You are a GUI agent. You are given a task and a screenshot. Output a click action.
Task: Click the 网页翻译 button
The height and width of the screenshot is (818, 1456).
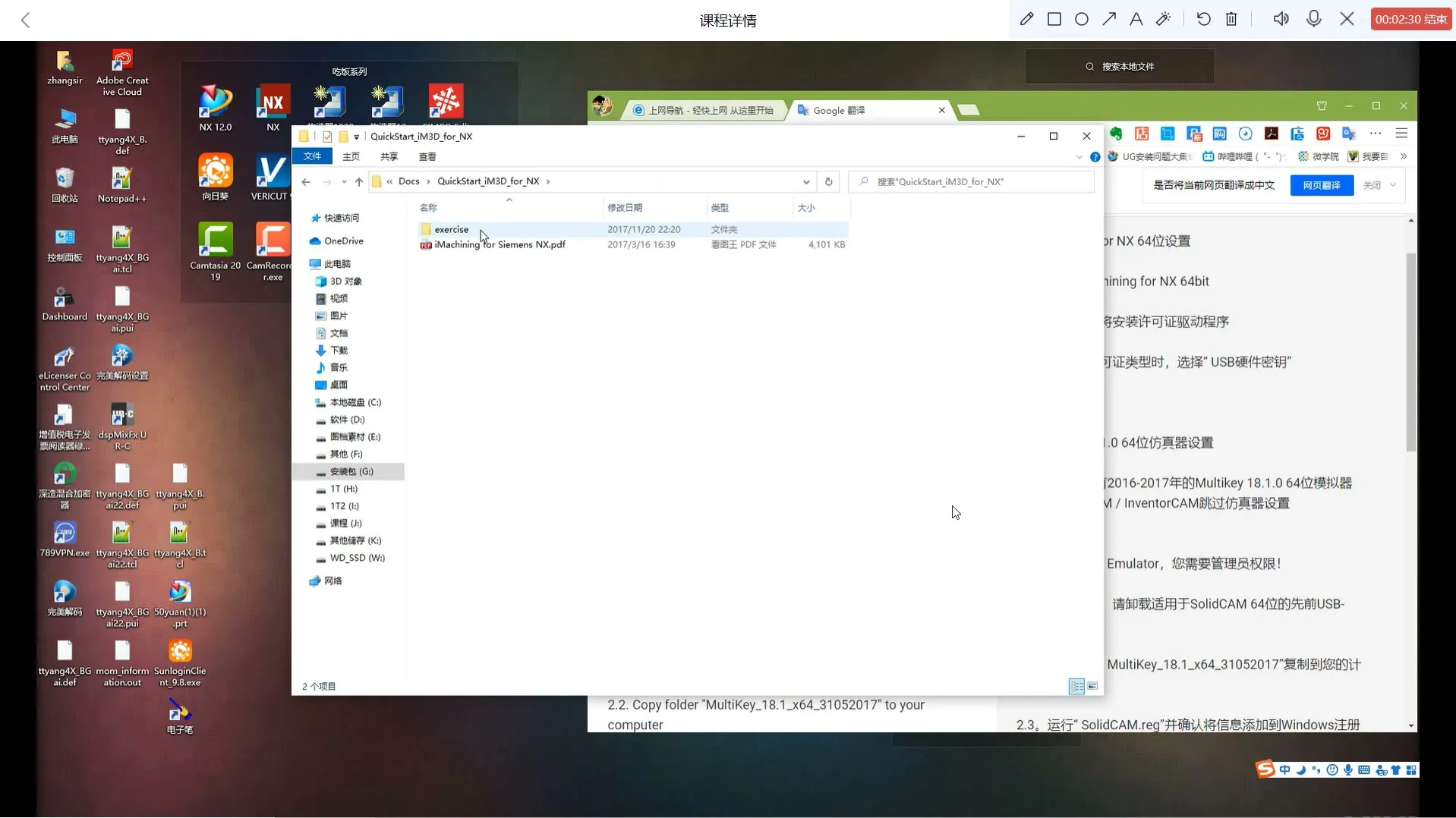(x=1321, y=185)
